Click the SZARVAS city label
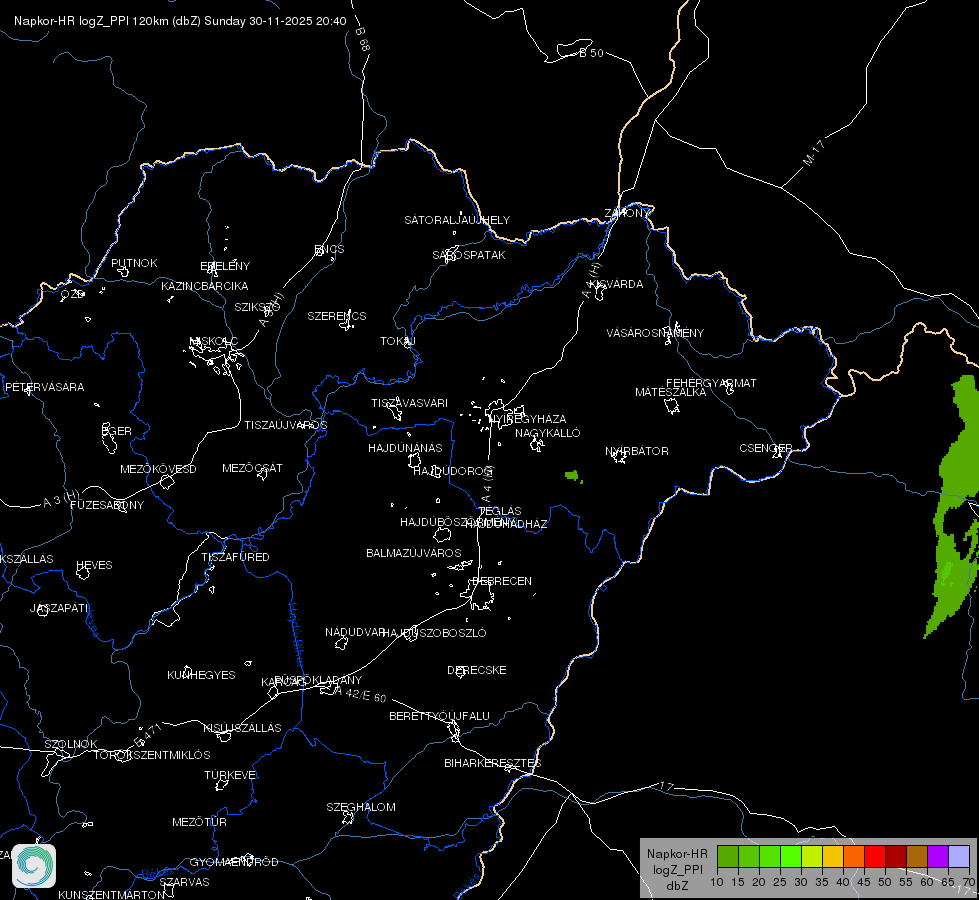 point(184,882)
